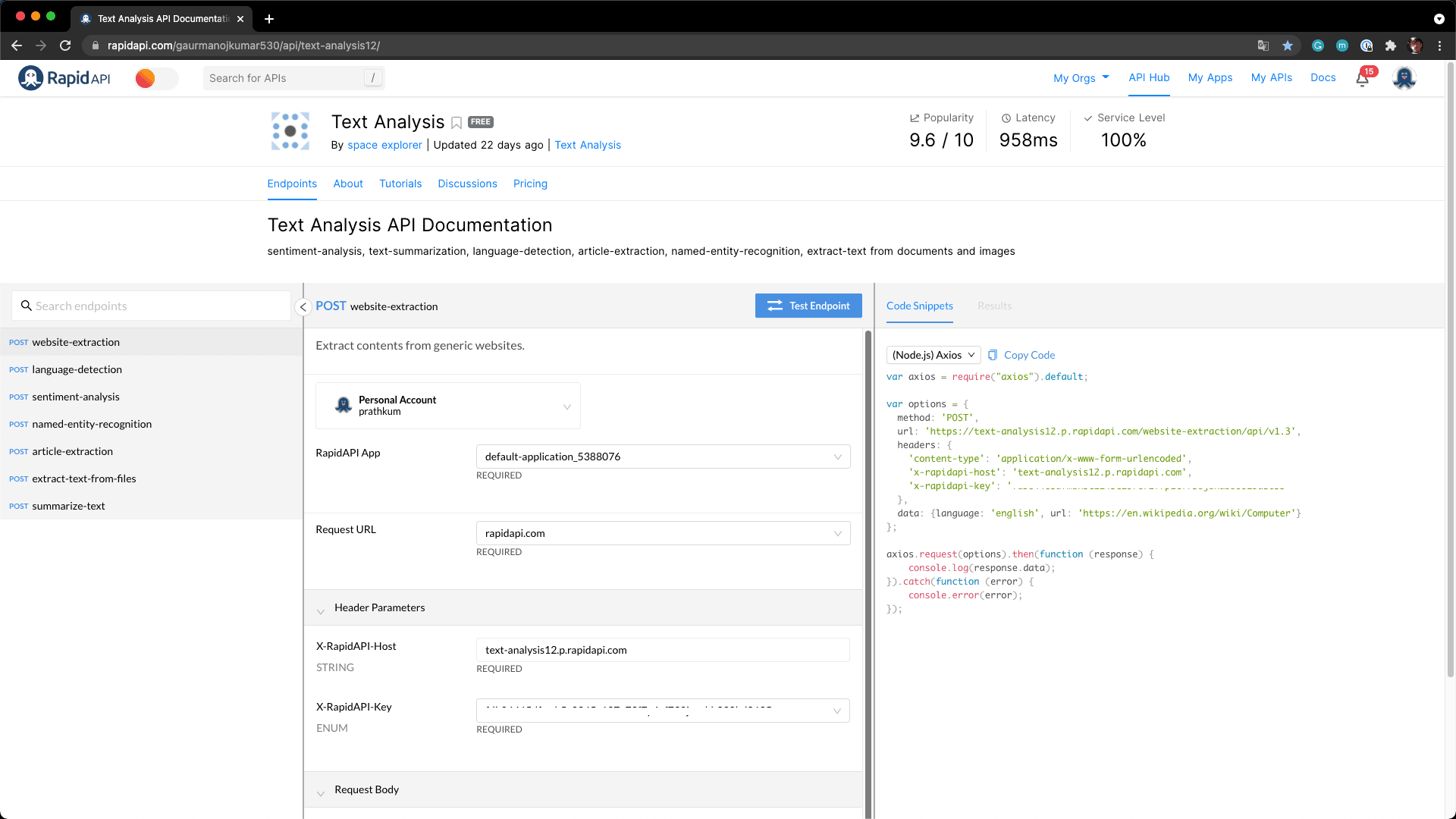
Task: Go back to the previous page
Action: tap(17, 45)
